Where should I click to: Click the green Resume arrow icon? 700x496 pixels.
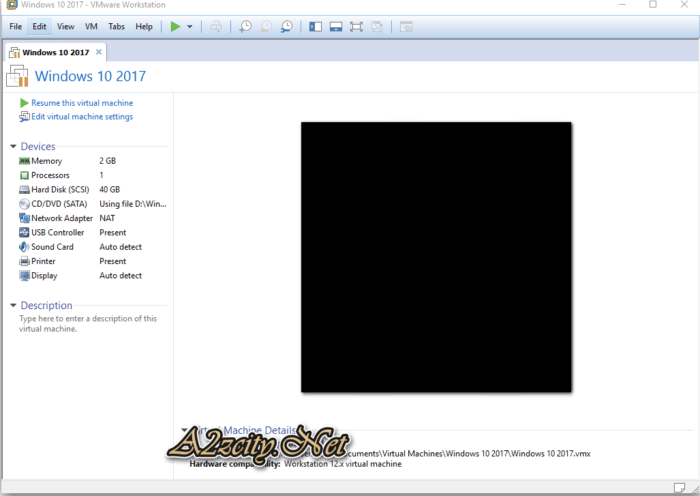coord(24,103)
